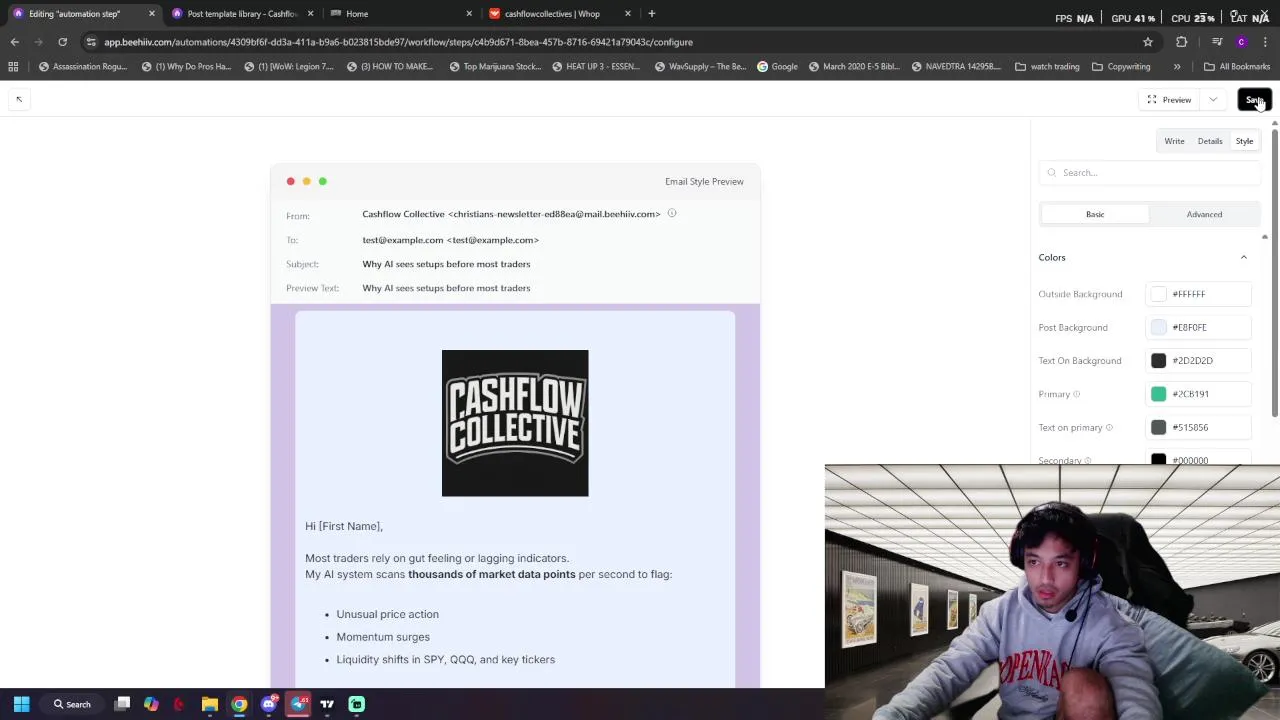Open the media control icon in Chrome toolbar
This screenshot has height=720, width=1280.
(x=1217, y=42)
